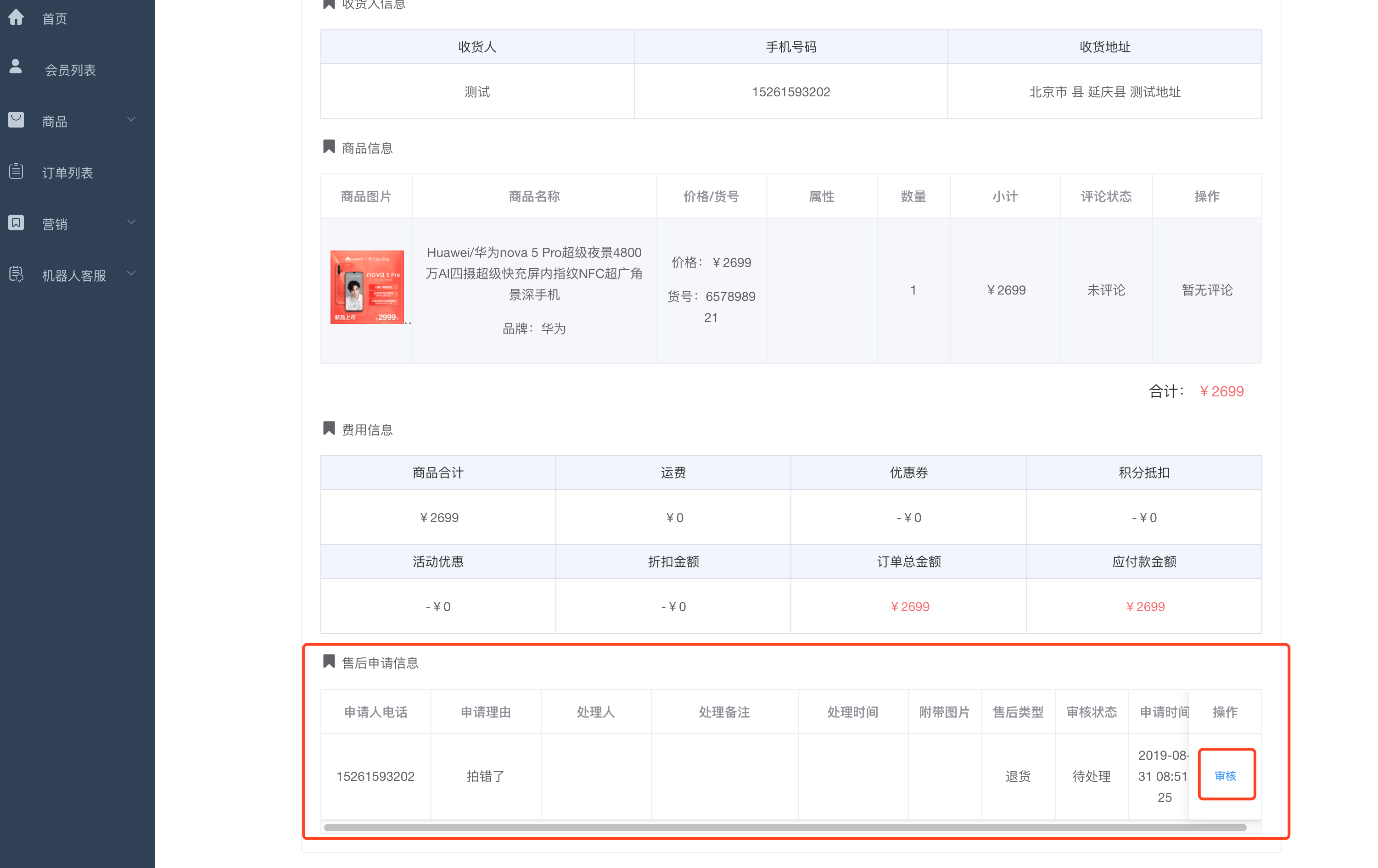Viewport: 1378px width, 868px height.
Task: Click the 活动优惠 value -￥0
Action: pos(438,606)
